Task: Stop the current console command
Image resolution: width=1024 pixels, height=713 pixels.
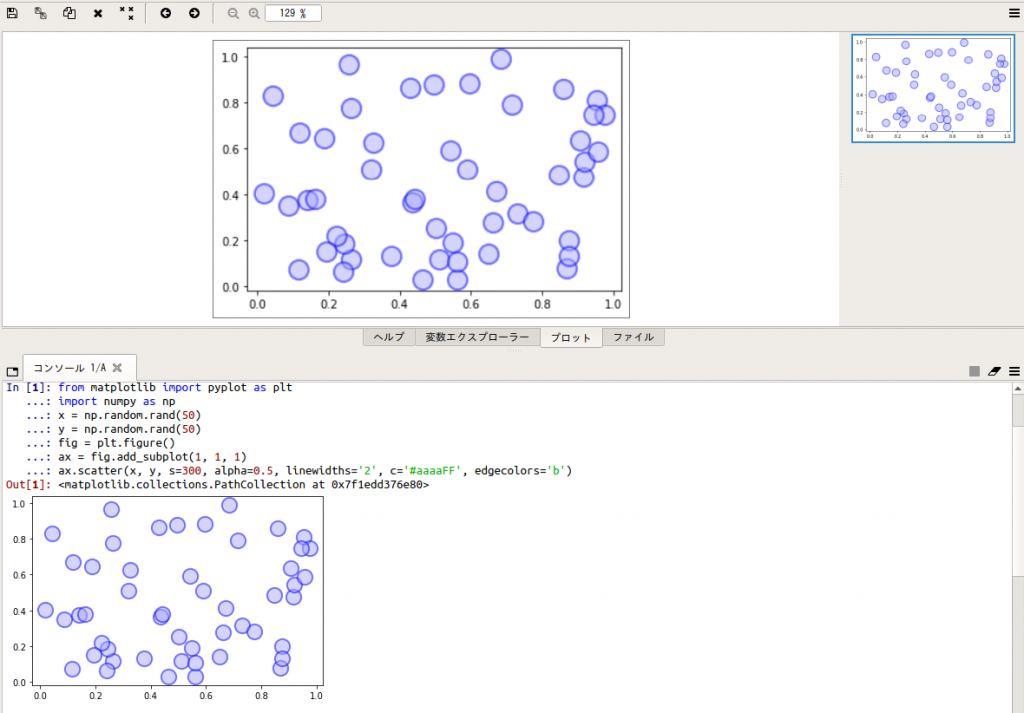Action: tap(974, 371)
